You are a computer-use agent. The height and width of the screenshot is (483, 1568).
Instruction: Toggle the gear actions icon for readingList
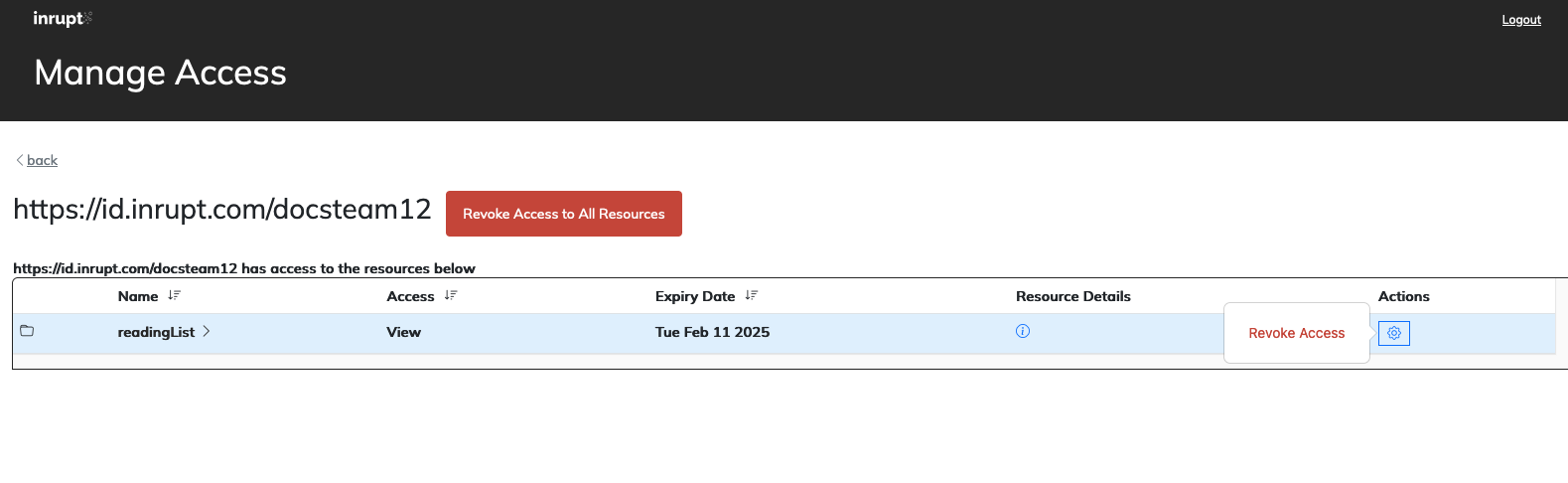click(x=1393, y=333)
